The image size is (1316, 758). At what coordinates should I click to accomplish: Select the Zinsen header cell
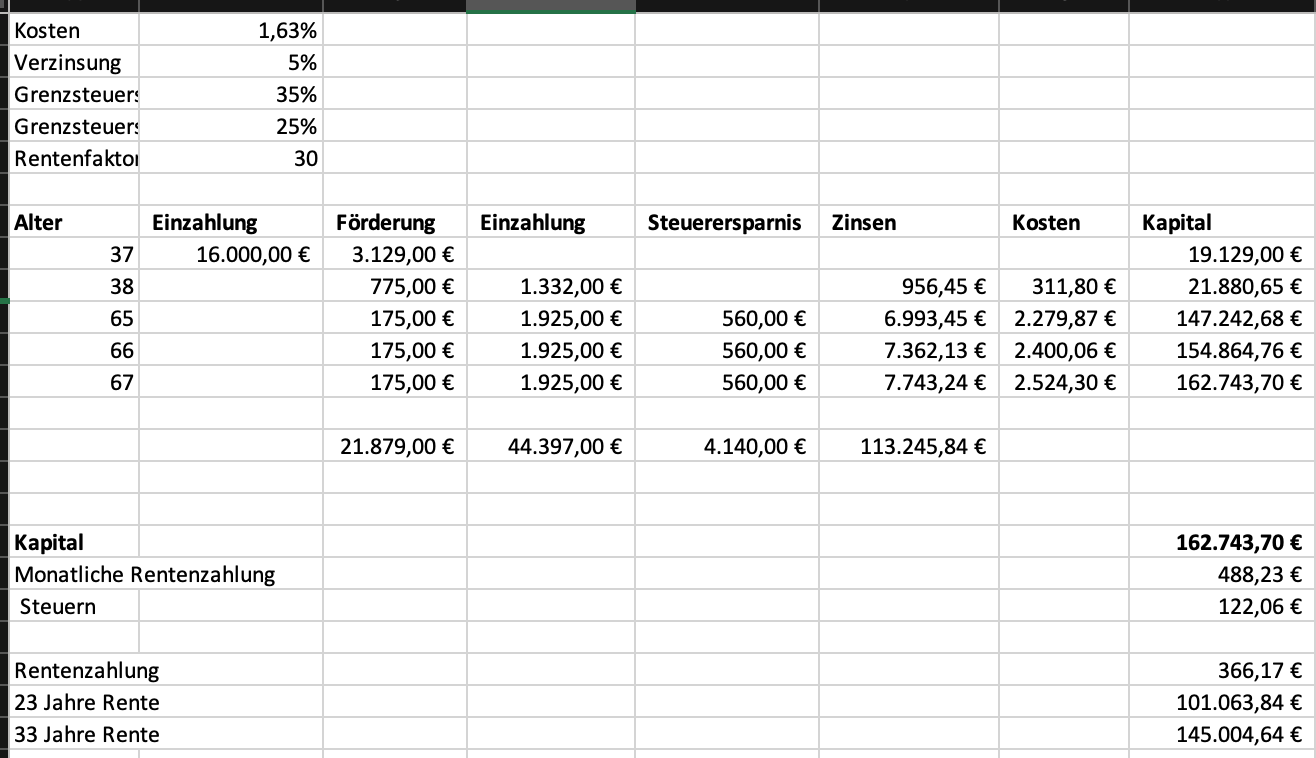click(909, 223)
